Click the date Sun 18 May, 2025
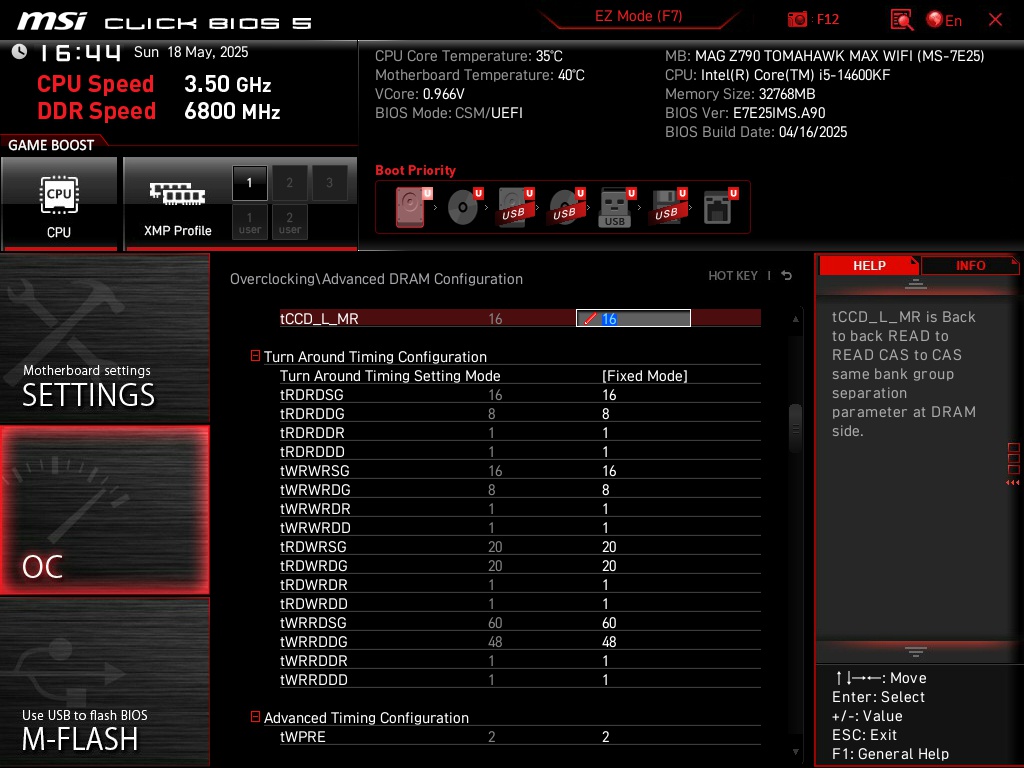This screenshot has width=1024, height=768. pos(191,52)
